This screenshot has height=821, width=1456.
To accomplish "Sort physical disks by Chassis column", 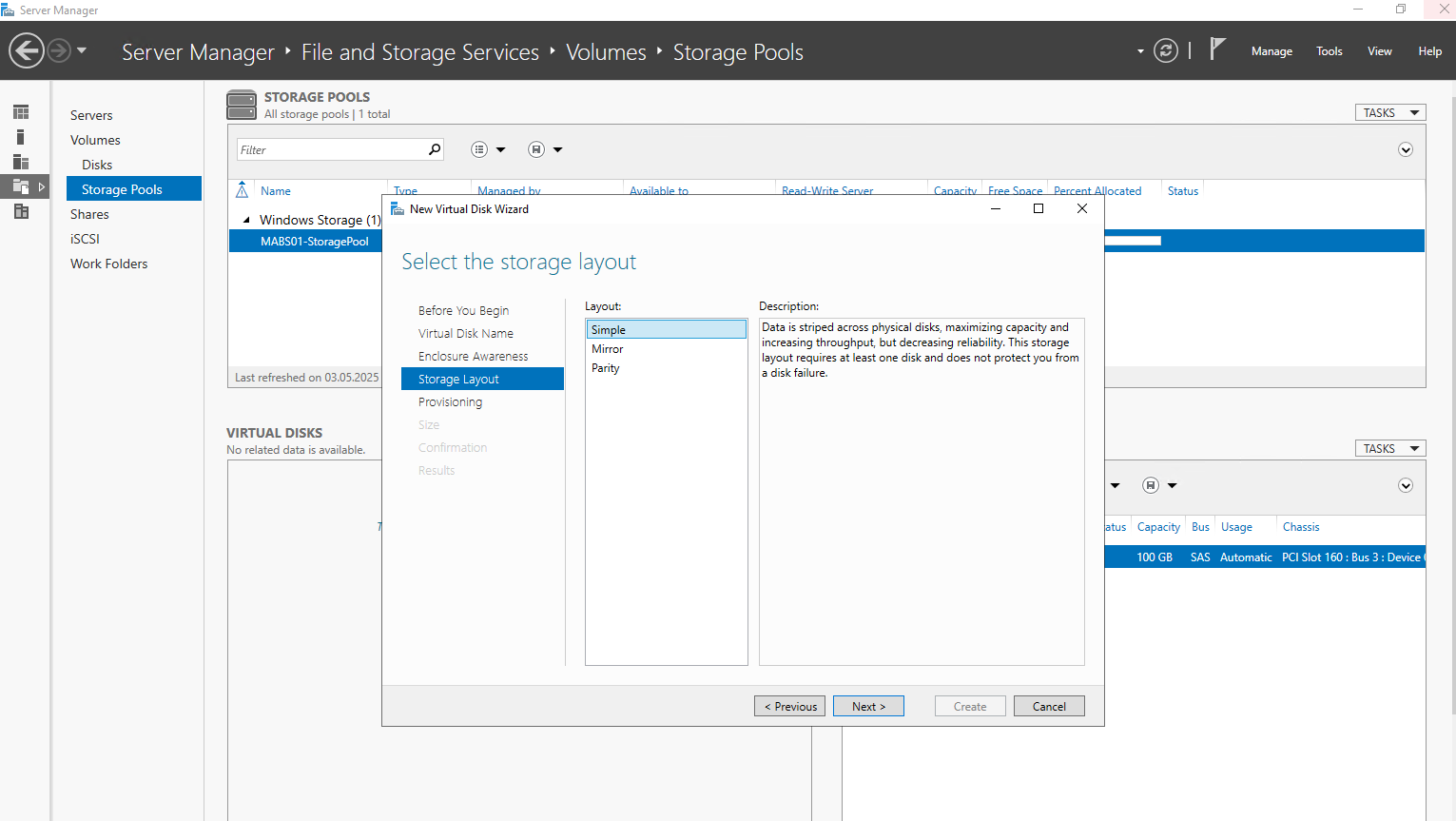I will 1301,526.
